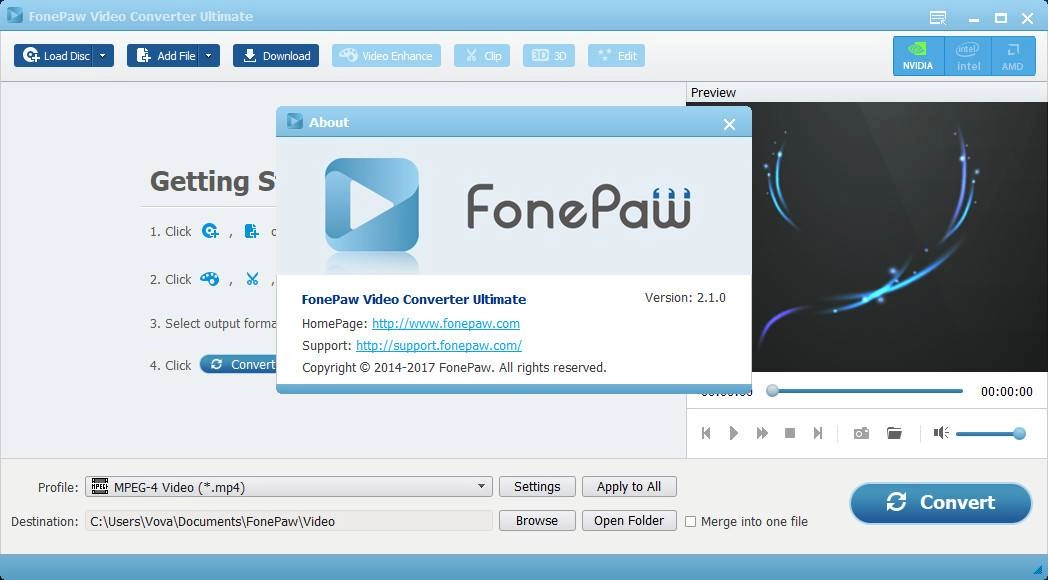Browse for destination folder
1048x580 pixels.
[537, 521]
